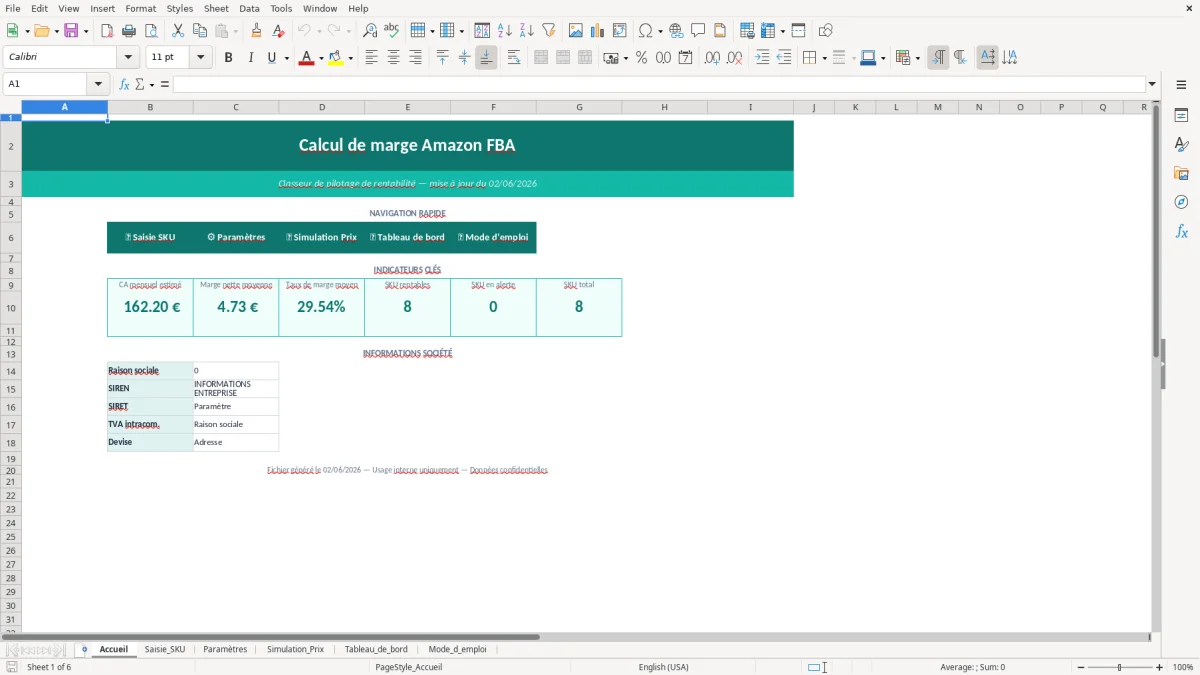Open Borders dropdown arrow
The image size is (1200, 675).
pos(823,58)
